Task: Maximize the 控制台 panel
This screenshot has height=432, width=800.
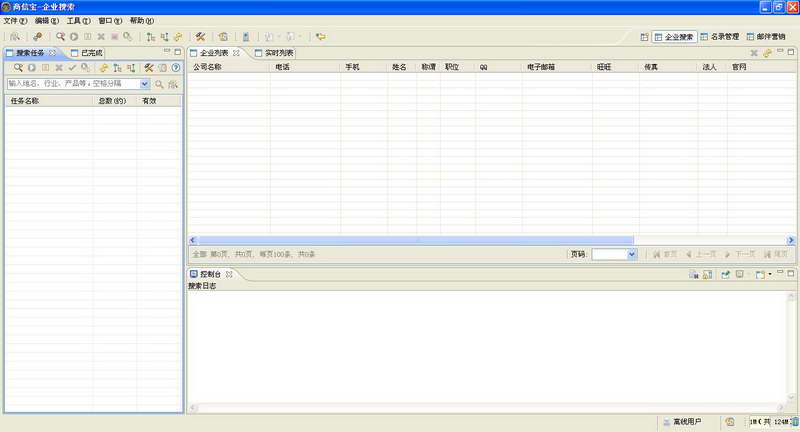Action: point(791,274)
